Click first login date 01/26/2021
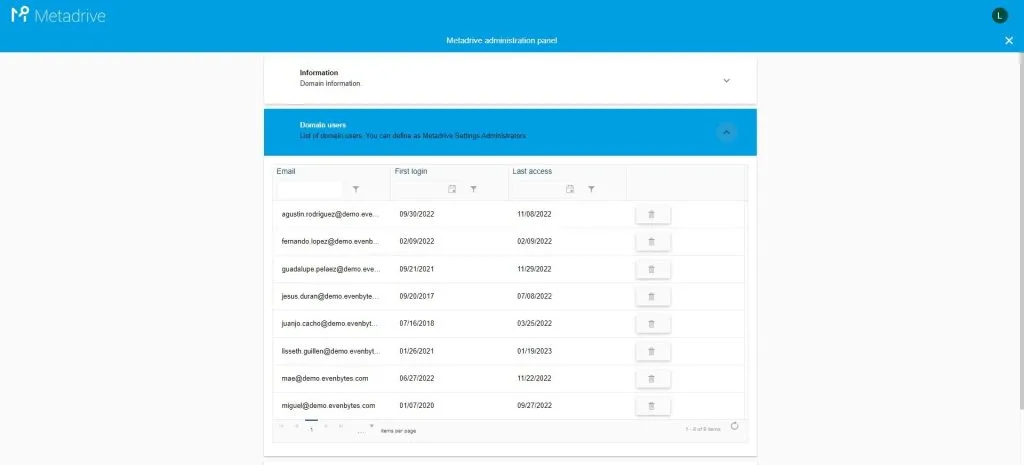 pyautogui.click(x=417, y=351)
